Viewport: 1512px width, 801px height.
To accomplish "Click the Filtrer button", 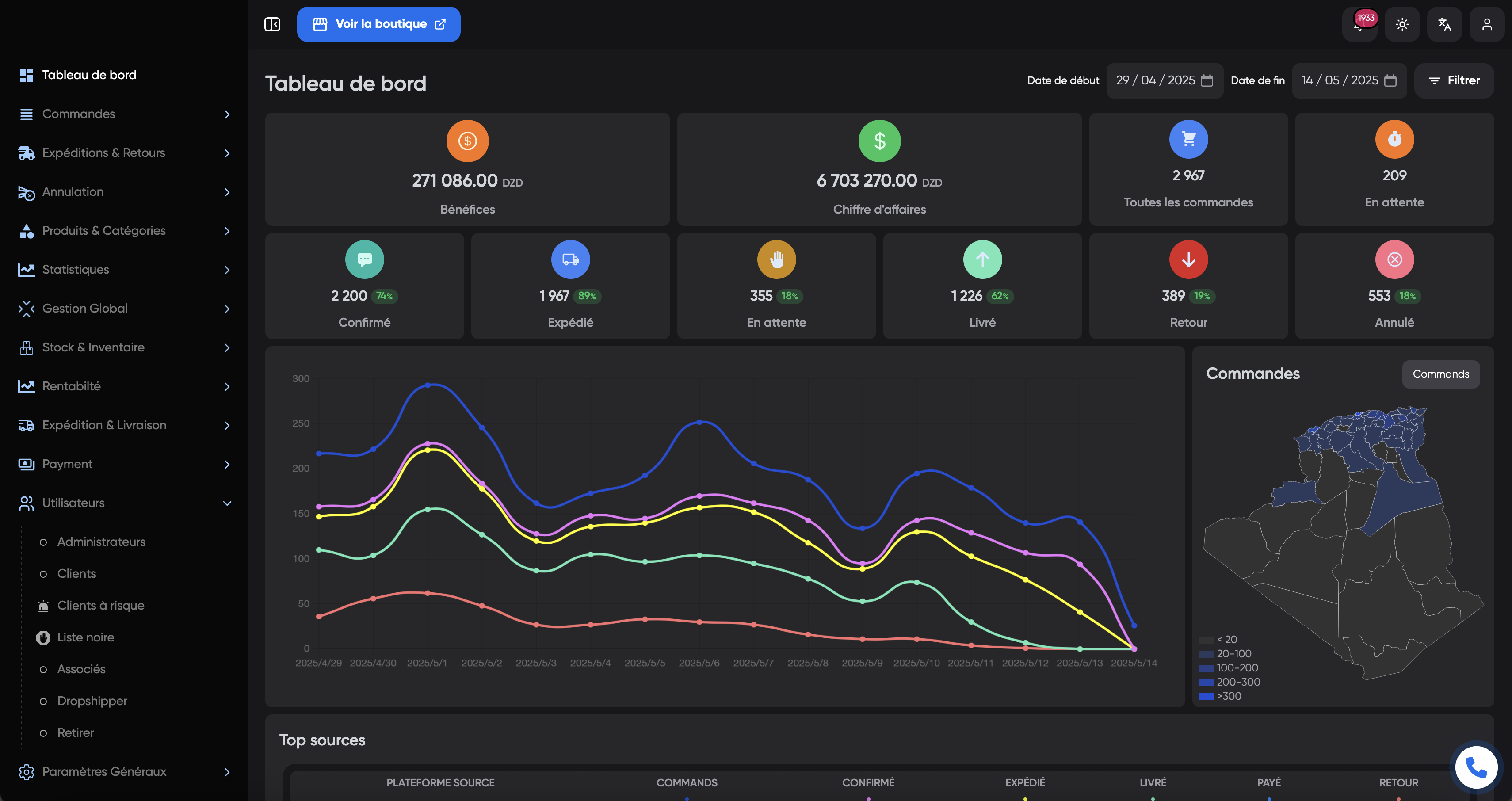I will pyautogui.click(x=1454, y=80).
